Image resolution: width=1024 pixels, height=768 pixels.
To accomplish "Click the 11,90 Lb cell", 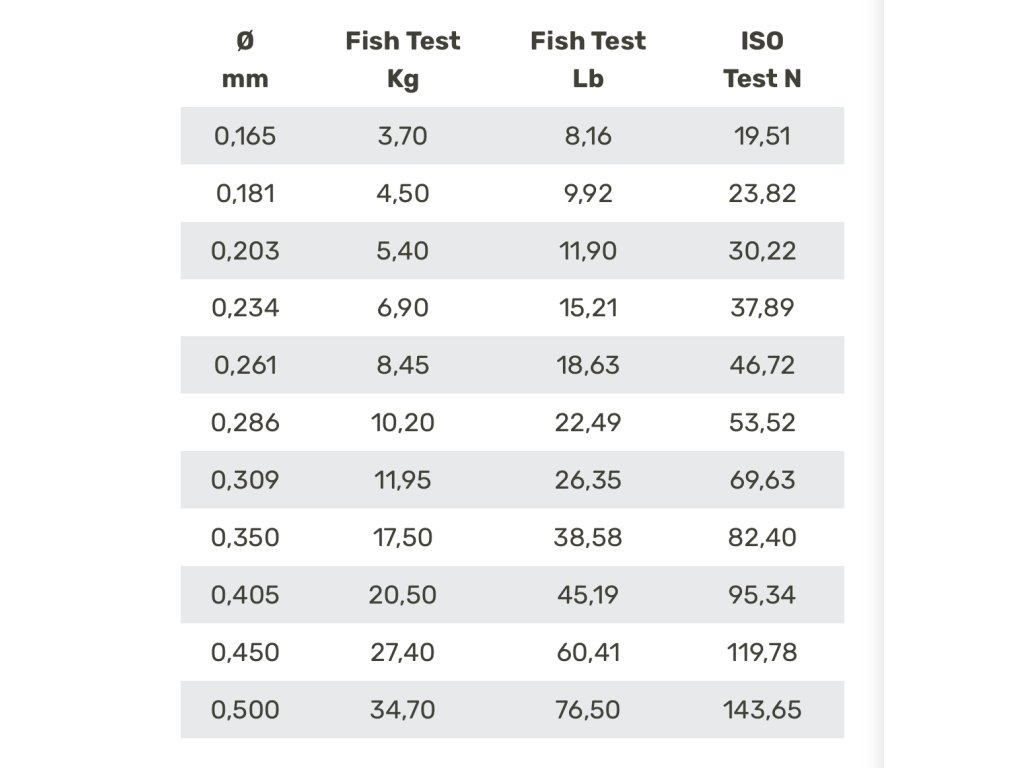I will point(588,251).
